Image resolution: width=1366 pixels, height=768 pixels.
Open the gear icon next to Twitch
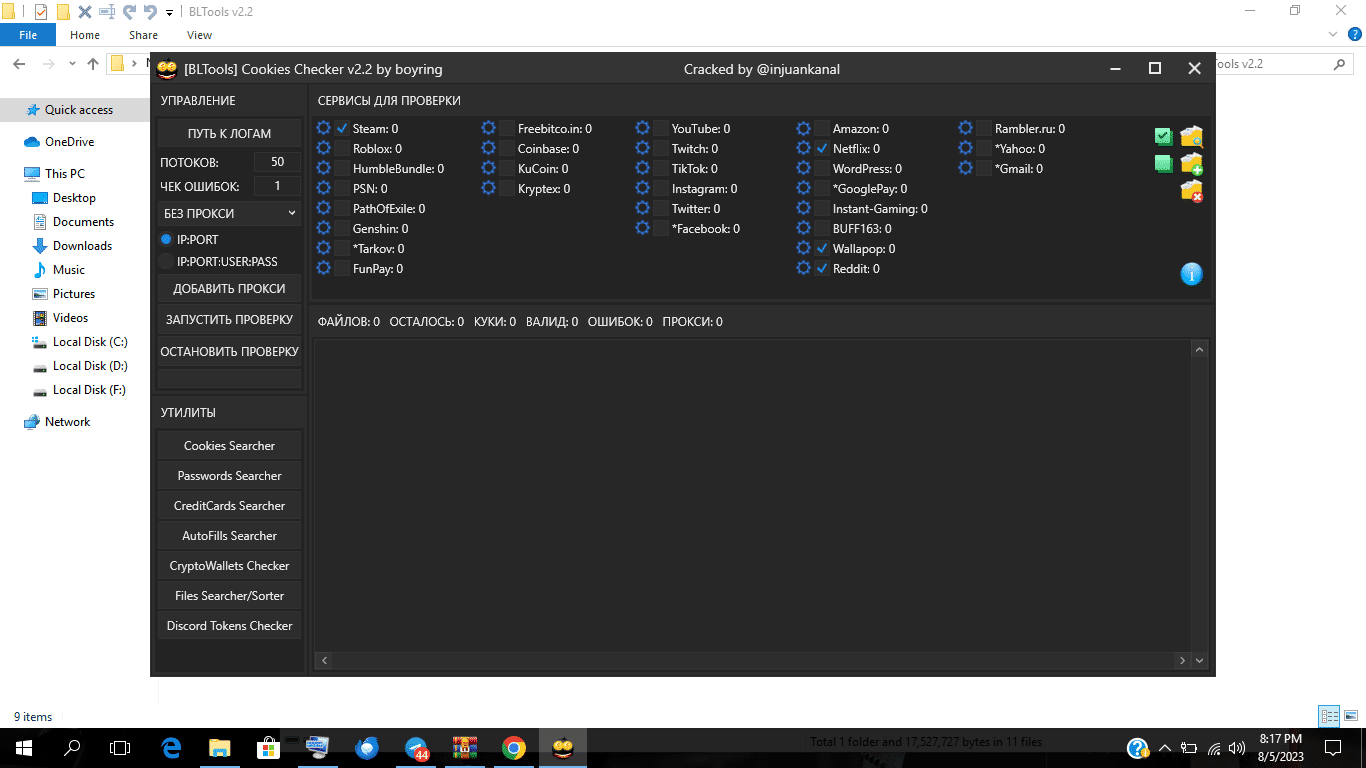click(642, 148)
